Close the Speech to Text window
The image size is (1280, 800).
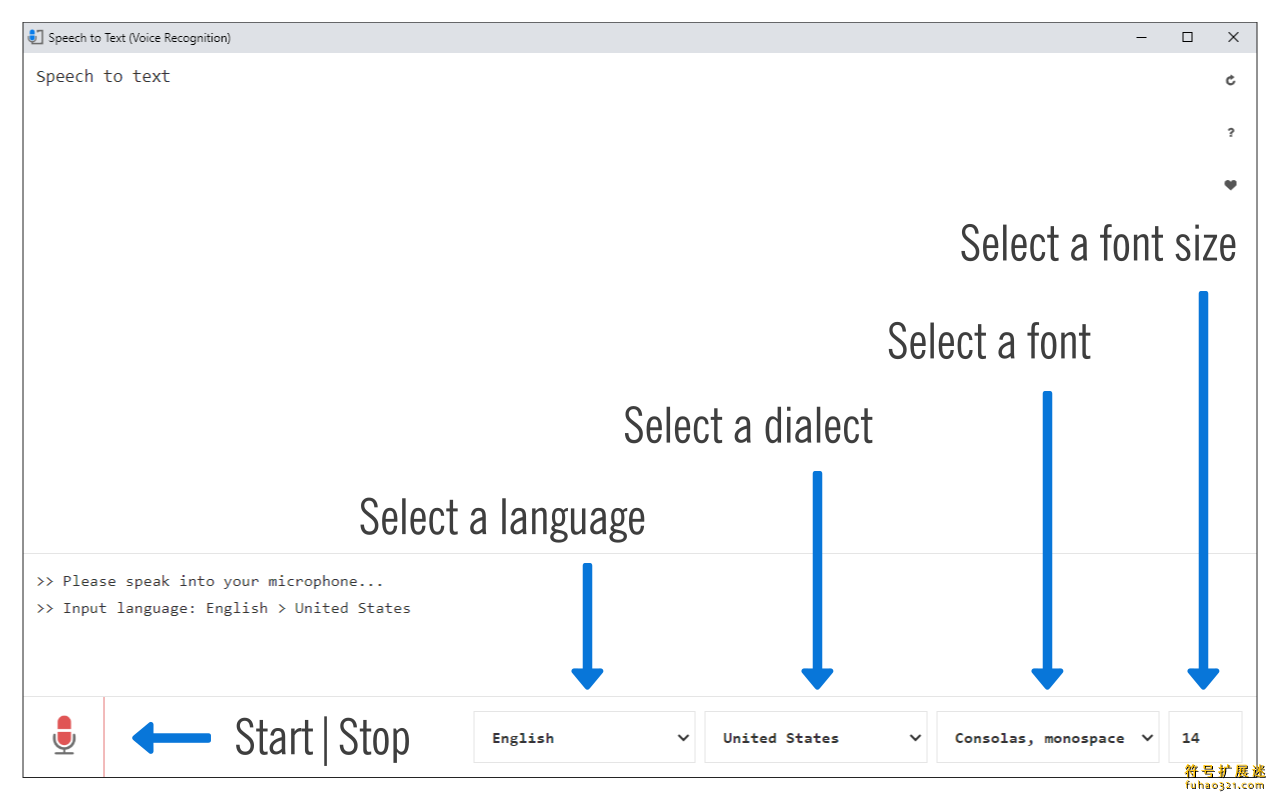point(1233,37)
